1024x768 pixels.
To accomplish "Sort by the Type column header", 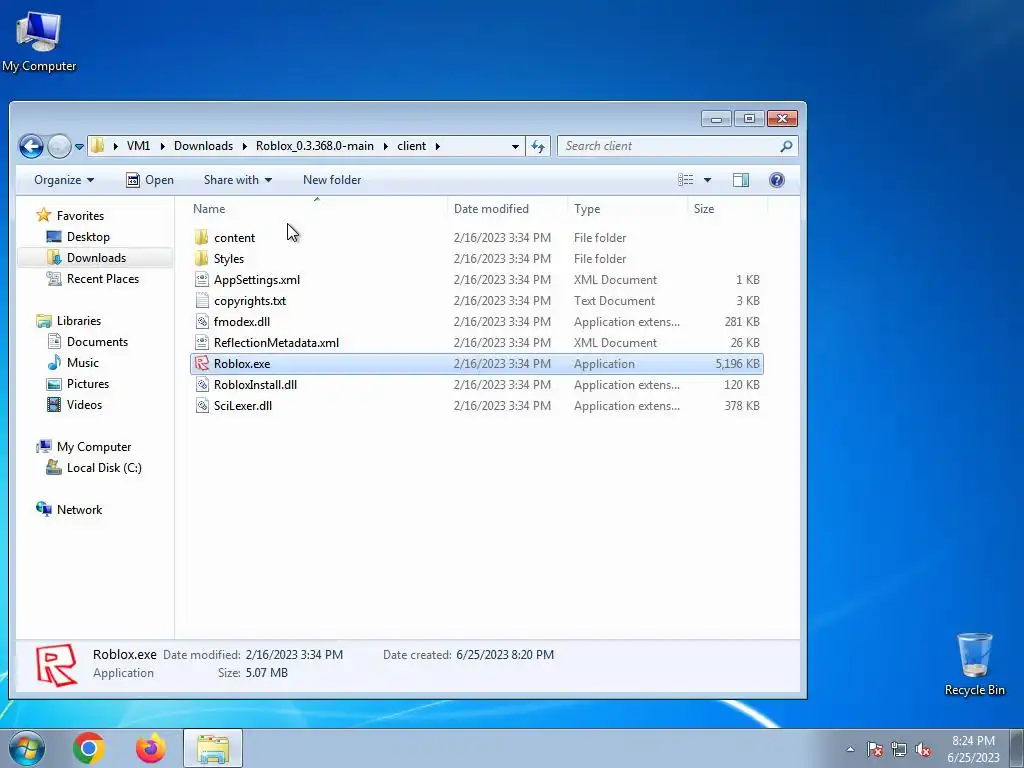I will (x=587, y=209).
